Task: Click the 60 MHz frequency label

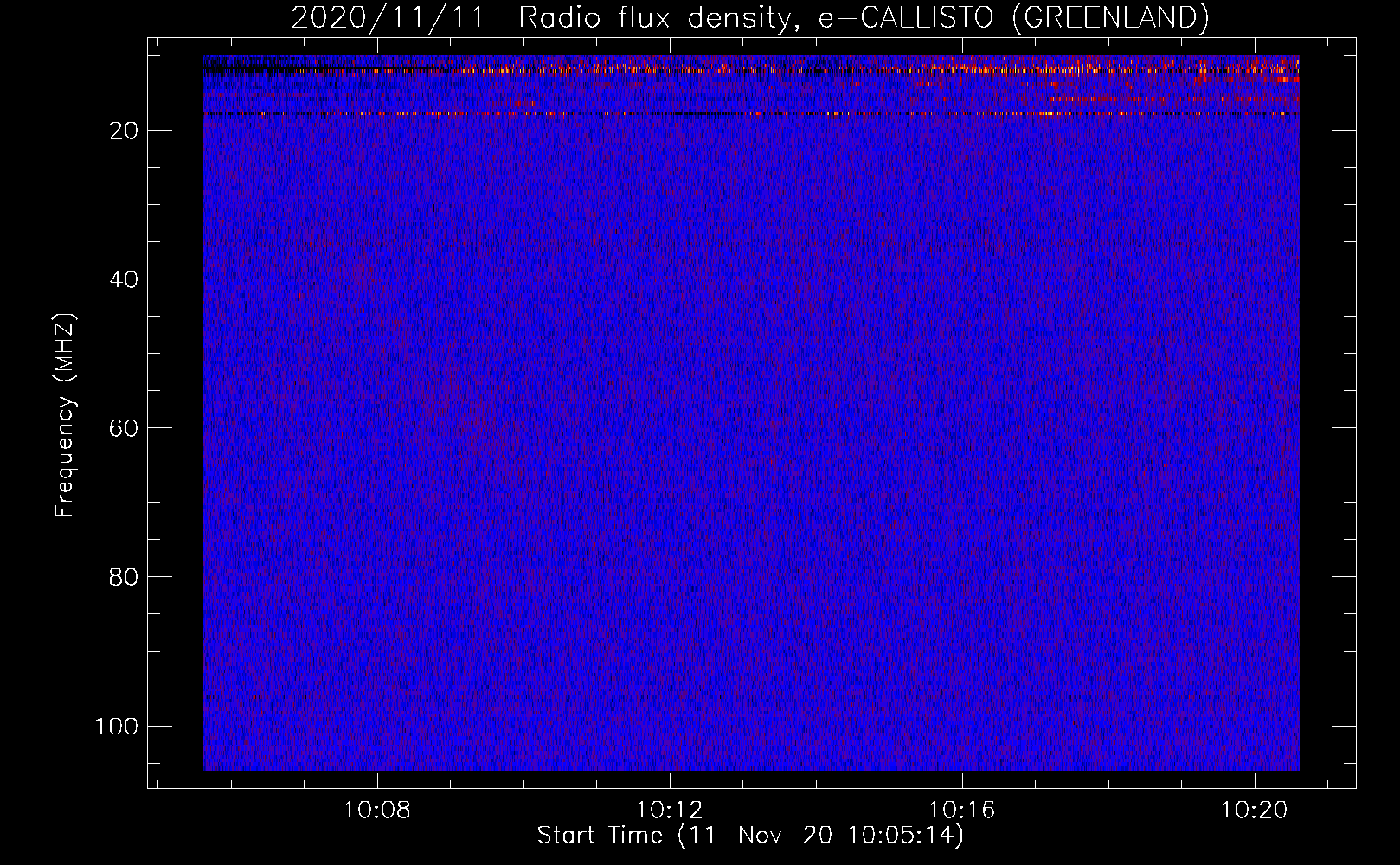Action: (x=124, y=428)
